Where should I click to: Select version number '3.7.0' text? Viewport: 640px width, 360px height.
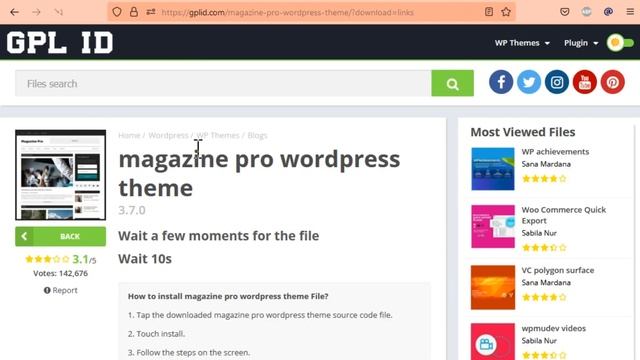[132, 210]
